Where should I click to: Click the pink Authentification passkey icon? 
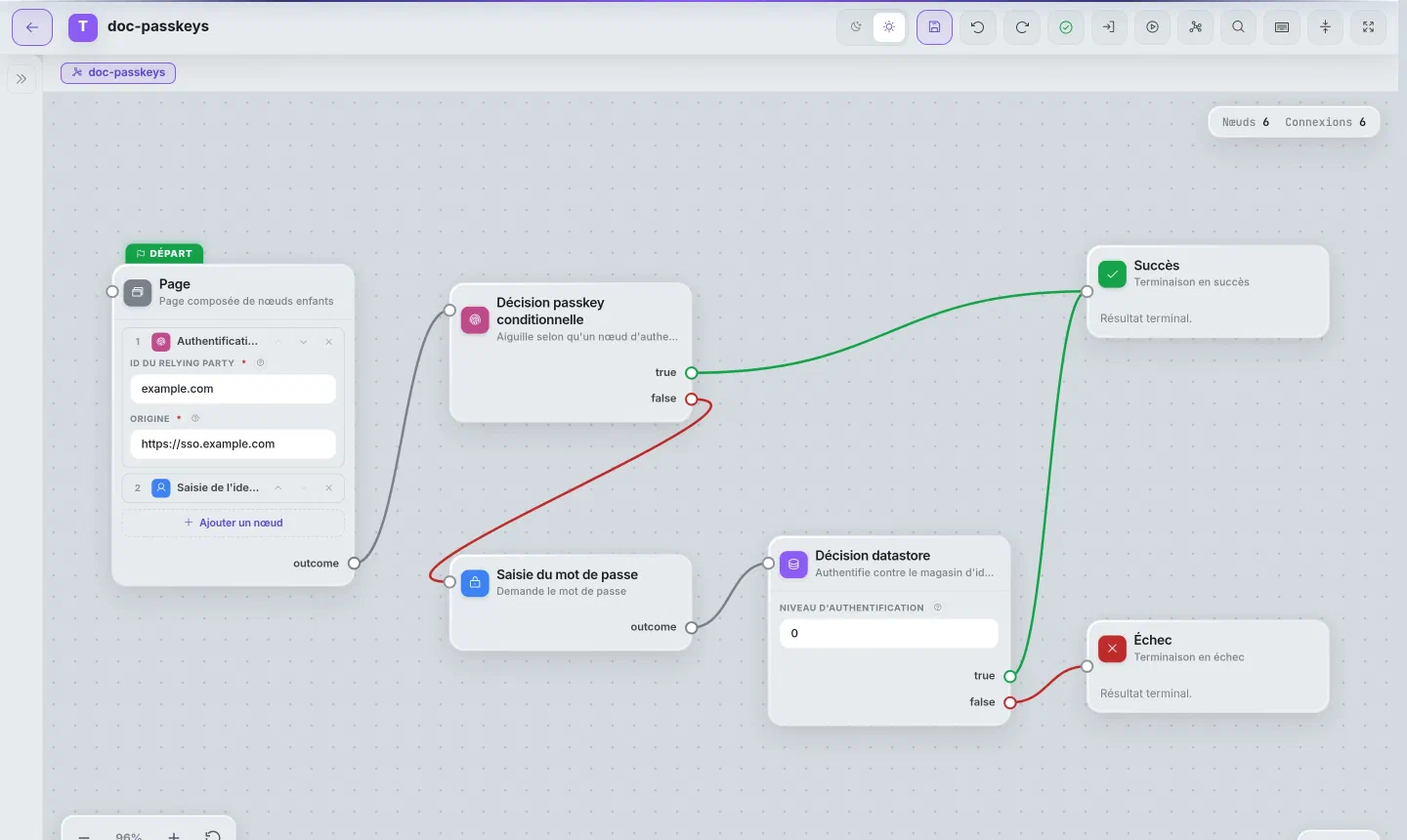(161, 342)
